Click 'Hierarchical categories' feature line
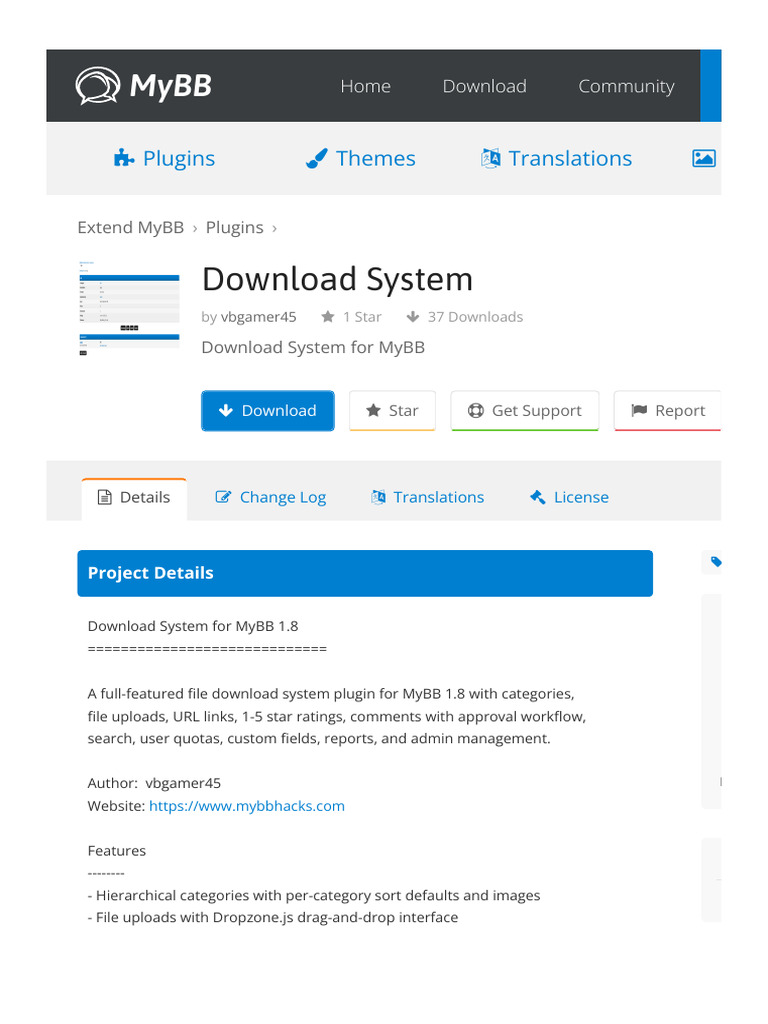The height and width of the screenshot is (1024, 768). click(x=314, y=895)
